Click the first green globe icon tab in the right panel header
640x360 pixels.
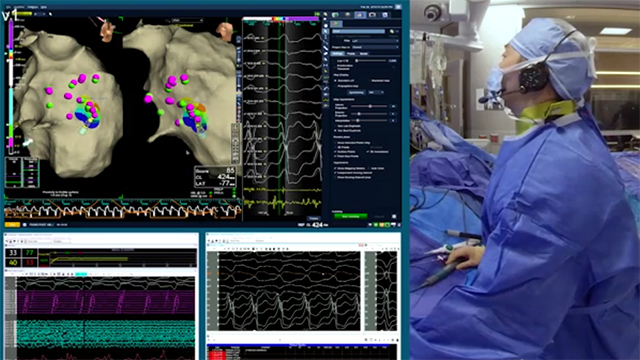tap(335, 15)
